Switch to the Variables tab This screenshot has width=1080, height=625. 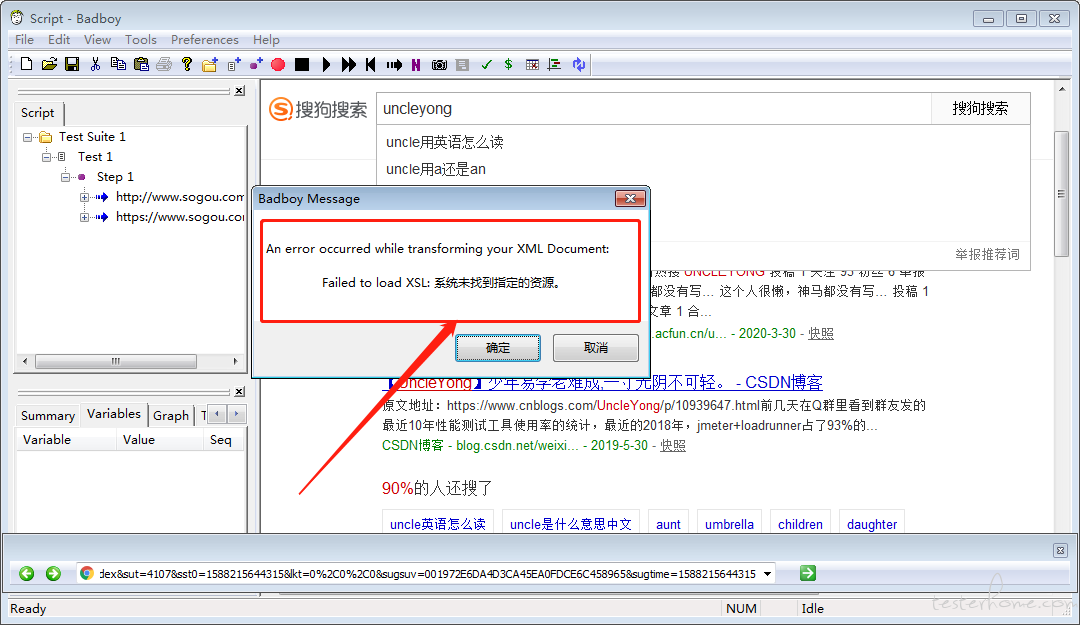tap(114, 413)
